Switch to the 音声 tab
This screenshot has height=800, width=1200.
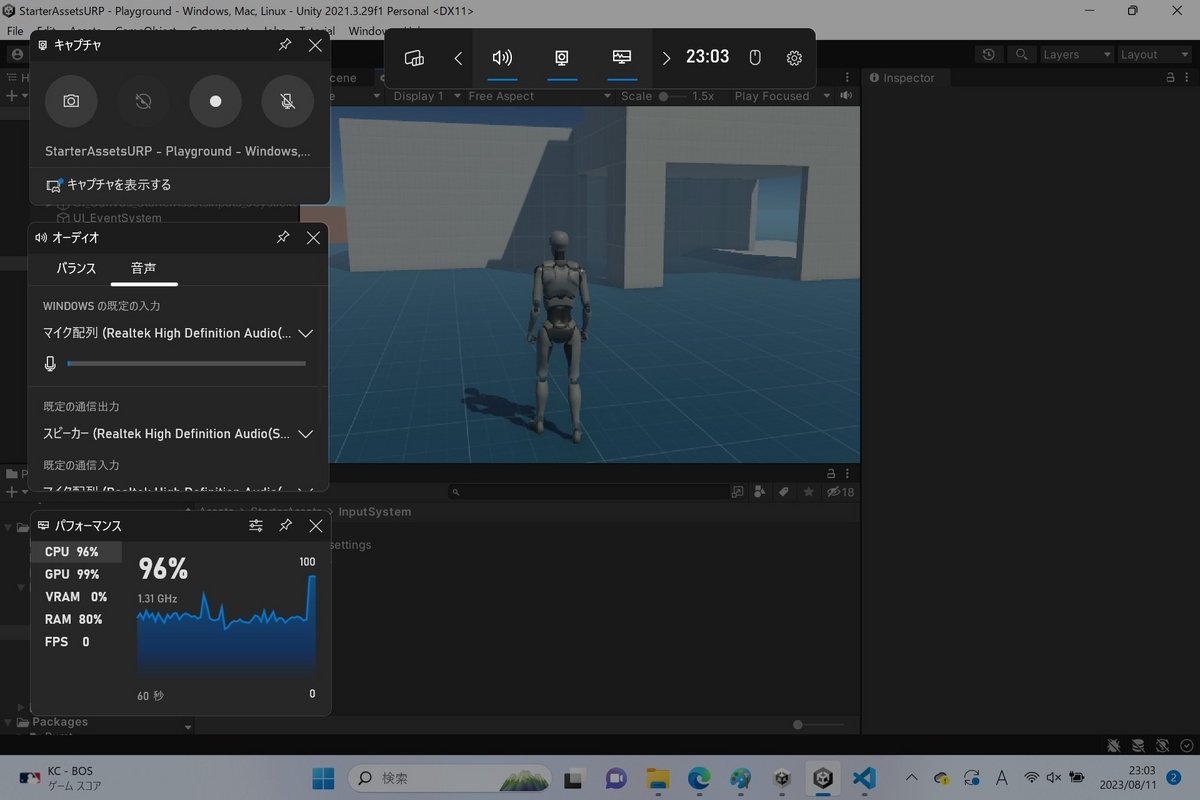pyautogui.click(x=143, y=268)
